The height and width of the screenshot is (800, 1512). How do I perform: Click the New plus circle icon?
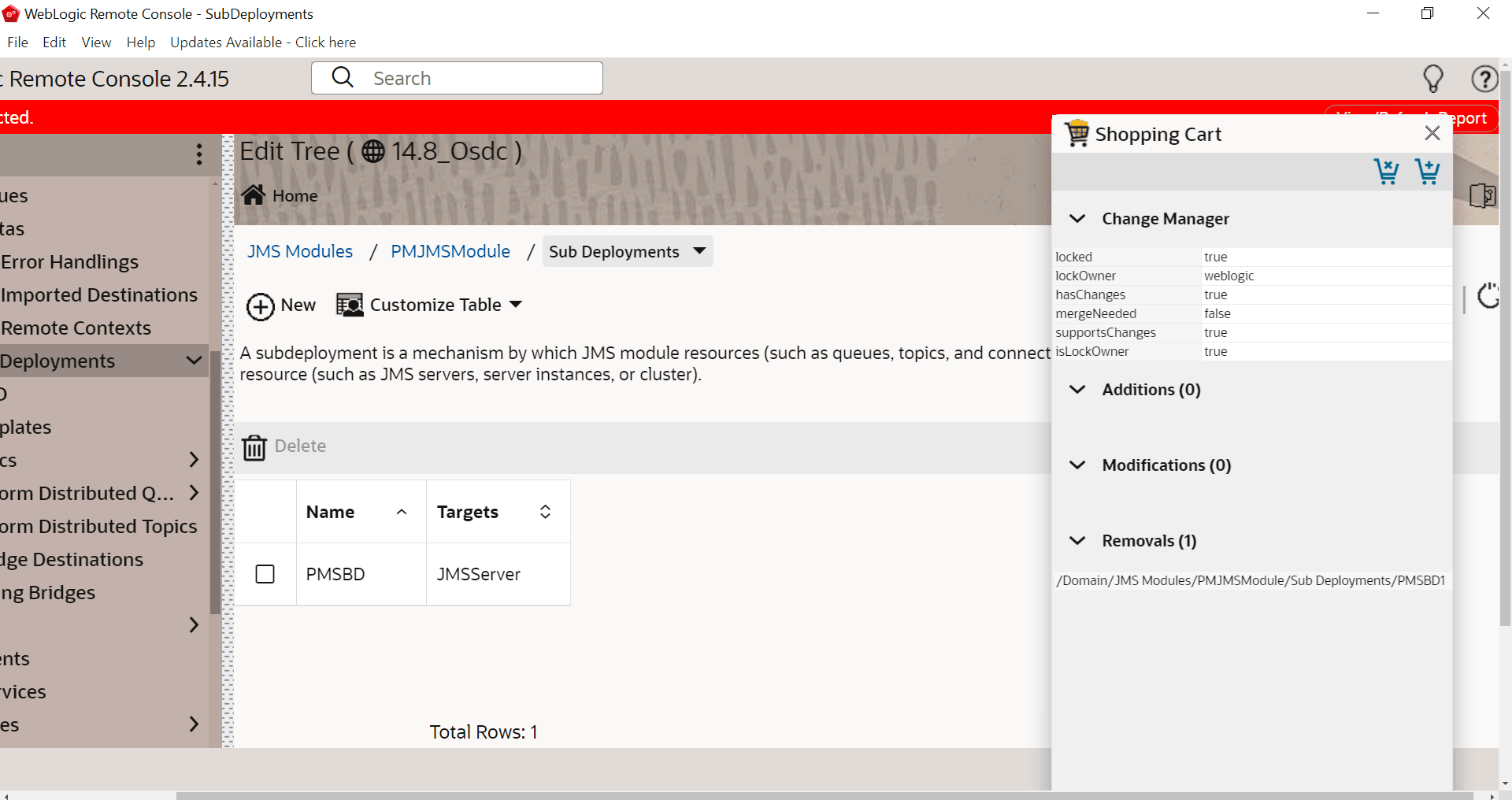[261, 306]
